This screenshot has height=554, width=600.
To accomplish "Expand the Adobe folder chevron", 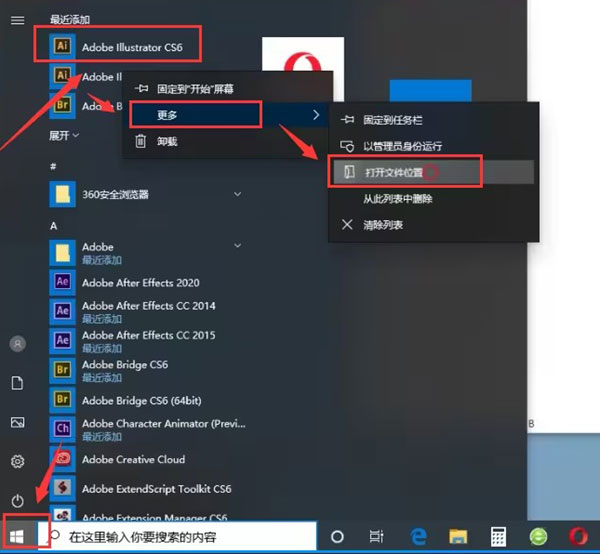I will [x=238, y=246].
